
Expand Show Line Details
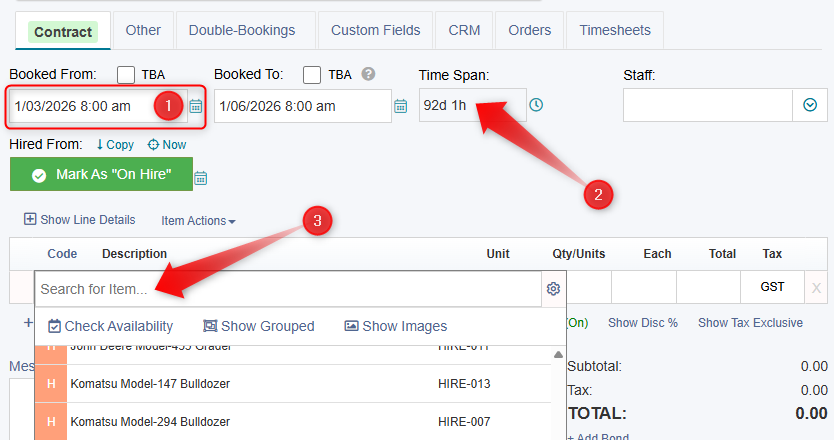point(79,220)
